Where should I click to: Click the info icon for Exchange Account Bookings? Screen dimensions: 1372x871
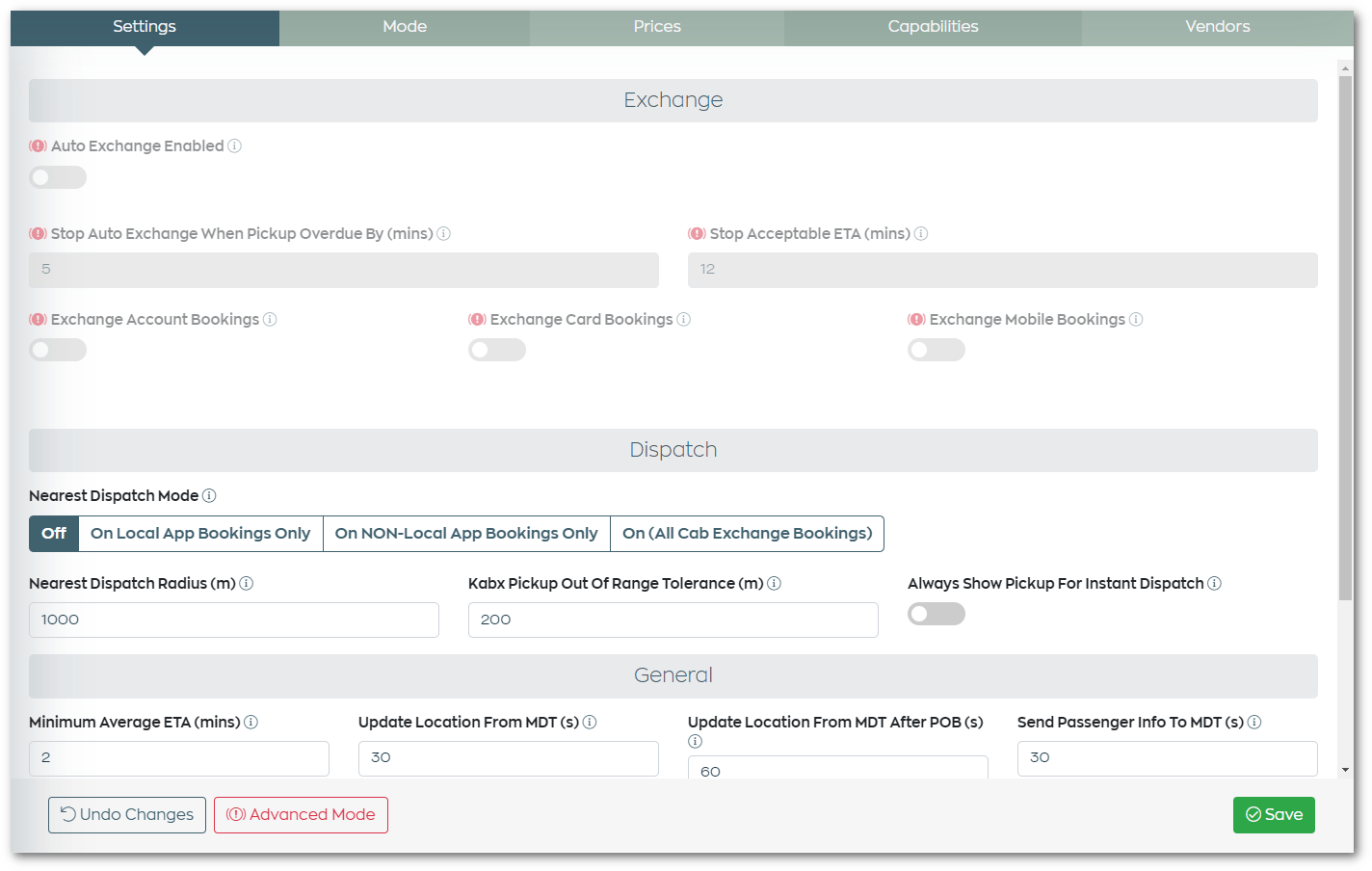[x=271, y=319]
